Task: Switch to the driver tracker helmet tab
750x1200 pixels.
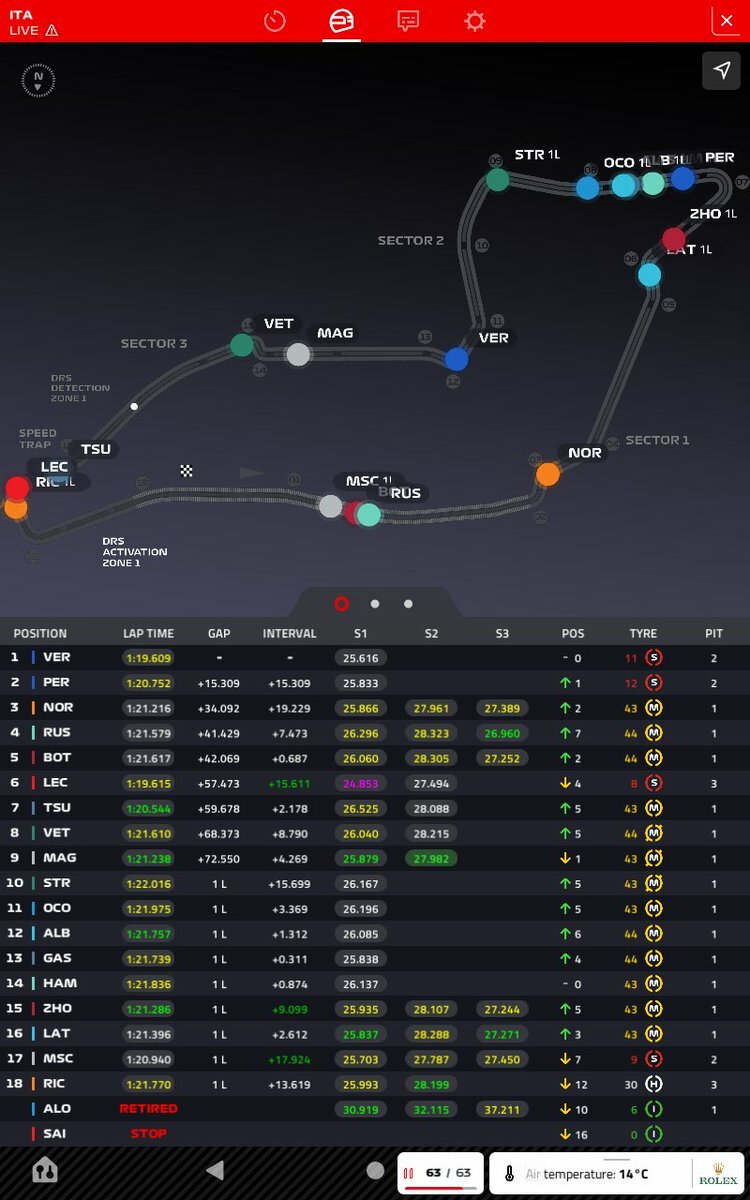Action: click(x=342, y=20)
